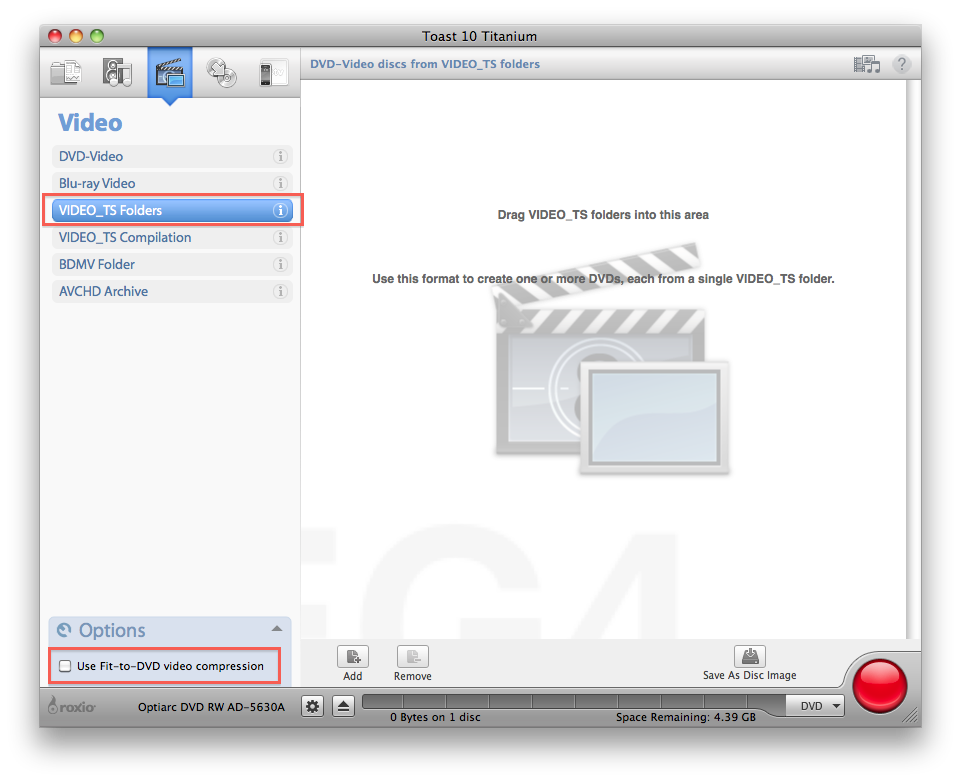Collapse the Options panel triangle
Screen dimensions: 961x782
click(277, 629)
